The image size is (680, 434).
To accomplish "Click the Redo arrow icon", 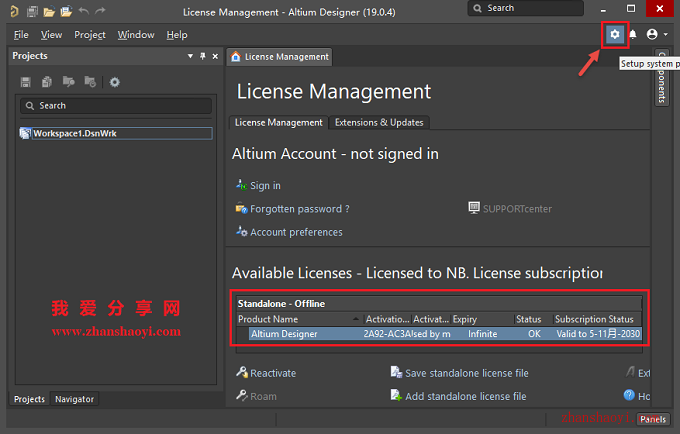I will pyautogui.click(x=100, y=11).
